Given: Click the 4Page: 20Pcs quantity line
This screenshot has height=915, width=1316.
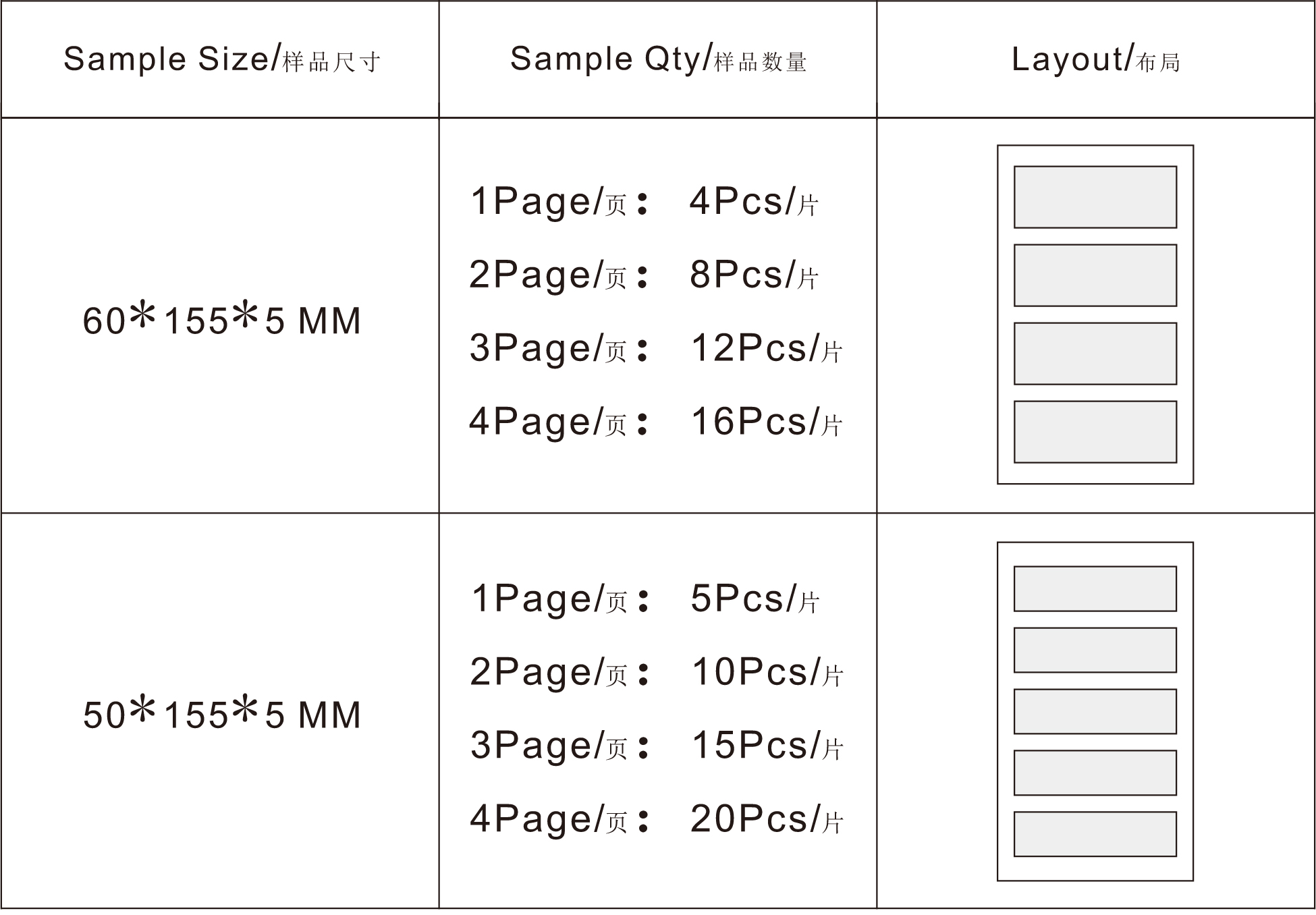Looking at the screenshot, I should pyautogui.click(x=656, y=819).
